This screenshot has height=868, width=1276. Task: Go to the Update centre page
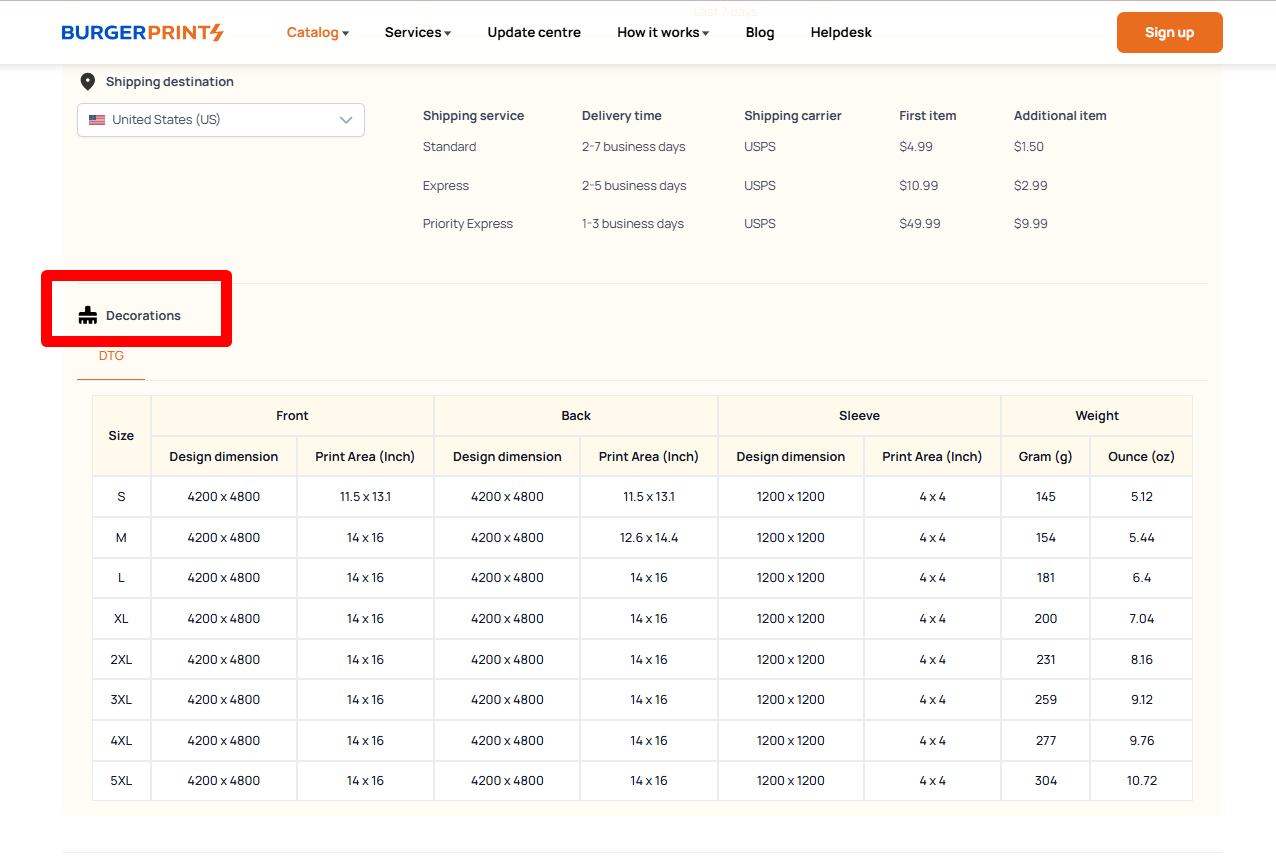click(534, 33)
